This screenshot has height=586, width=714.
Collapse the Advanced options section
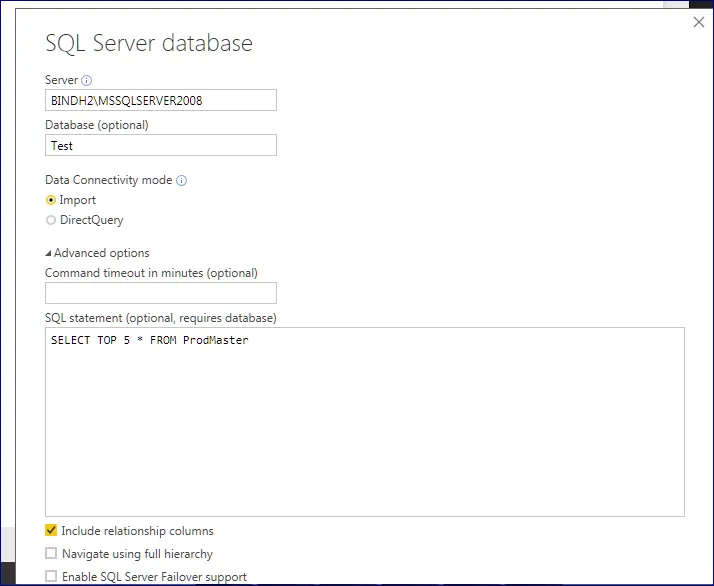point(48,253)
